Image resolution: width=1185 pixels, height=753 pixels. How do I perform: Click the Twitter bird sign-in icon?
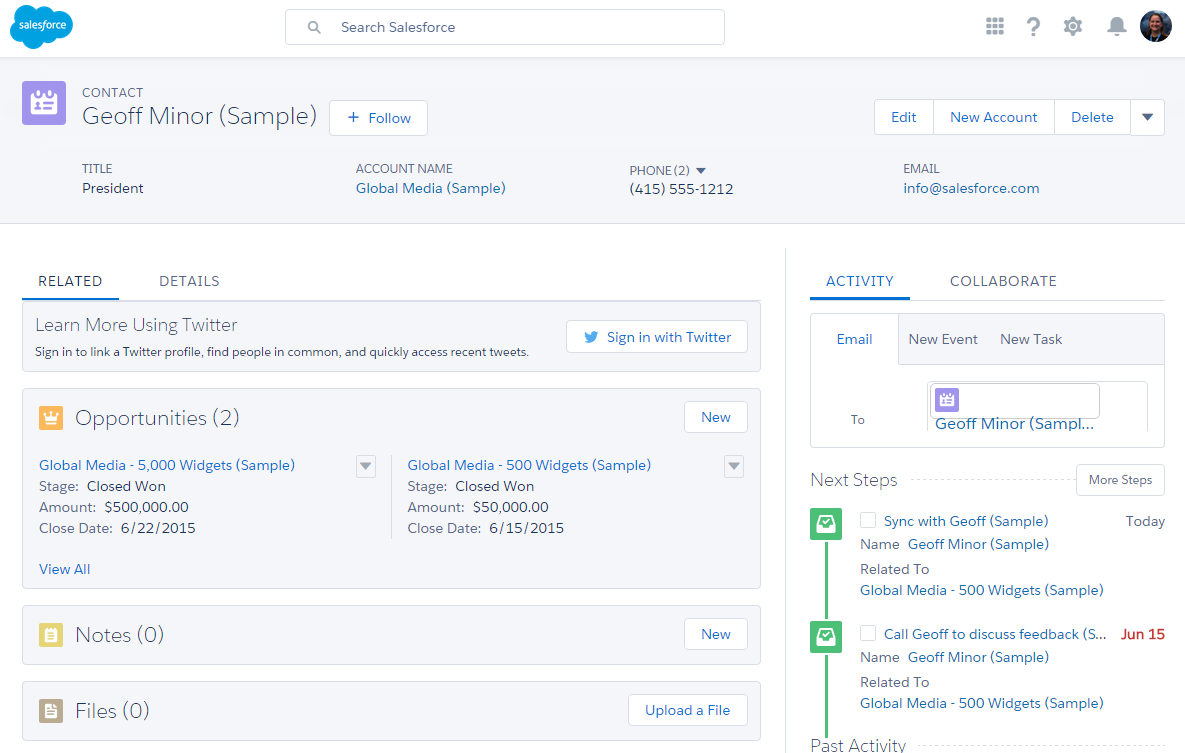point(591,337)
